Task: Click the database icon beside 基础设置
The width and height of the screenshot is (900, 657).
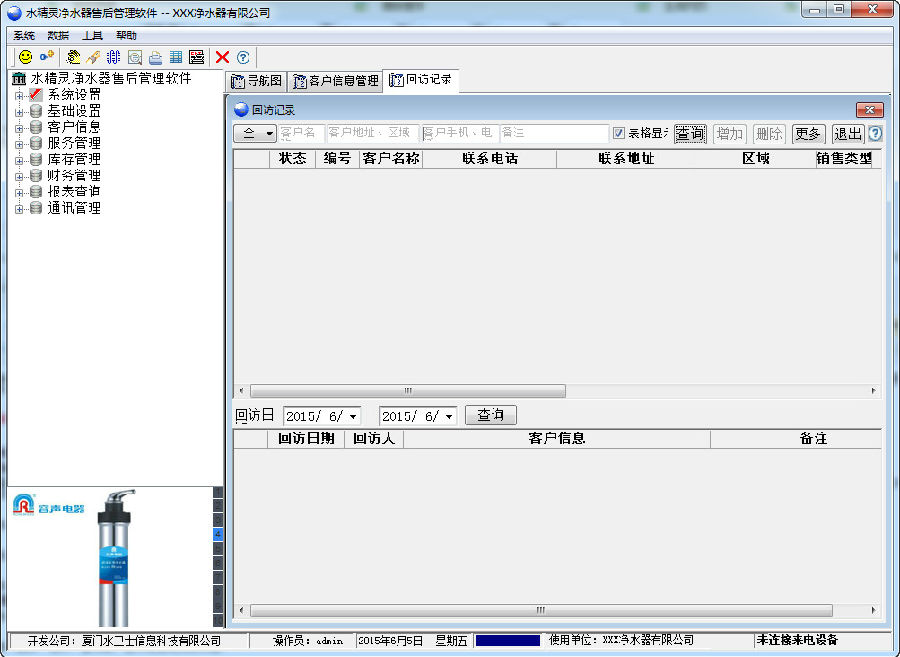Action: pyautogui.click(x=36, y=111)
